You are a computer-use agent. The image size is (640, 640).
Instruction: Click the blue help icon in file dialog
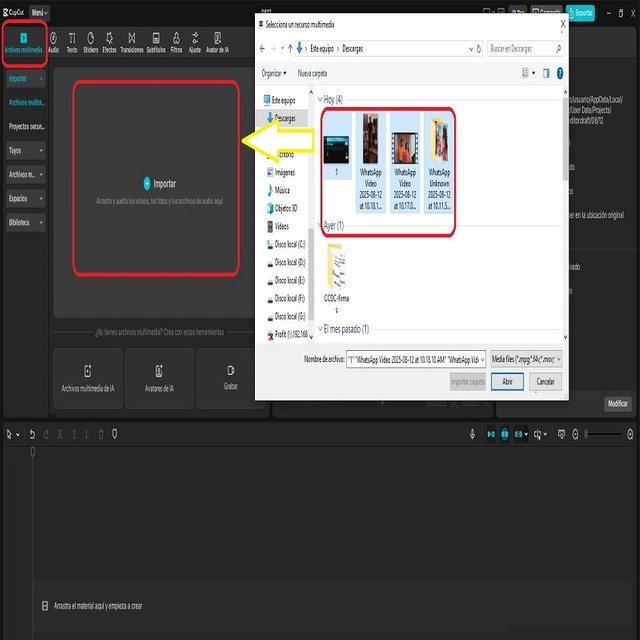tap(560, 73)
